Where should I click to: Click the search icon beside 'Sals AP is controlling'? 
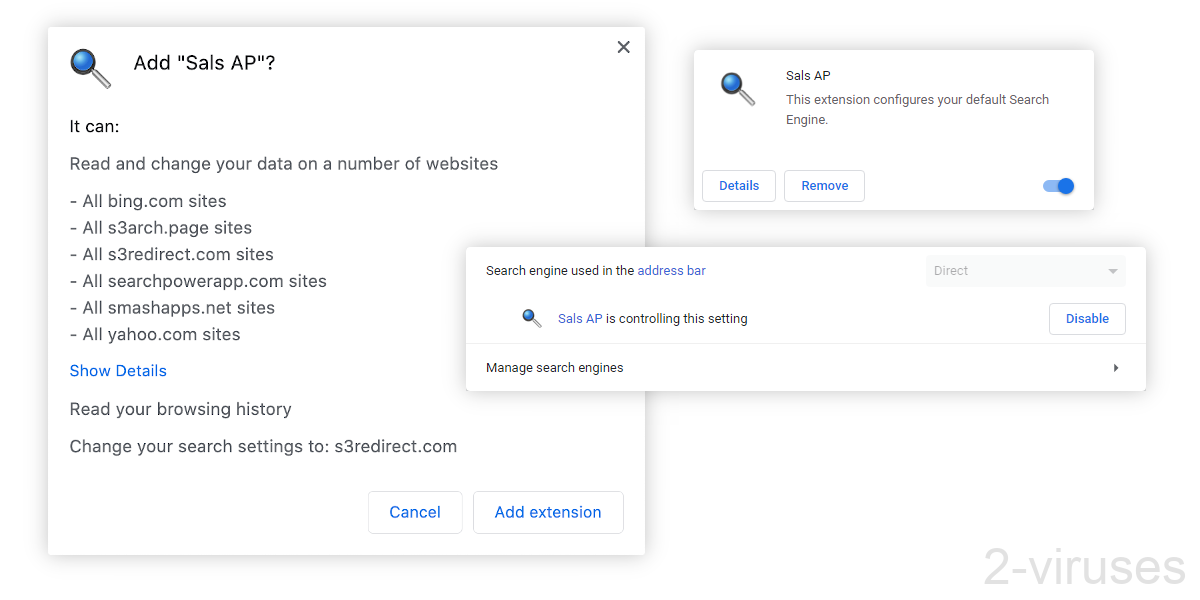[x=531, y=318]
